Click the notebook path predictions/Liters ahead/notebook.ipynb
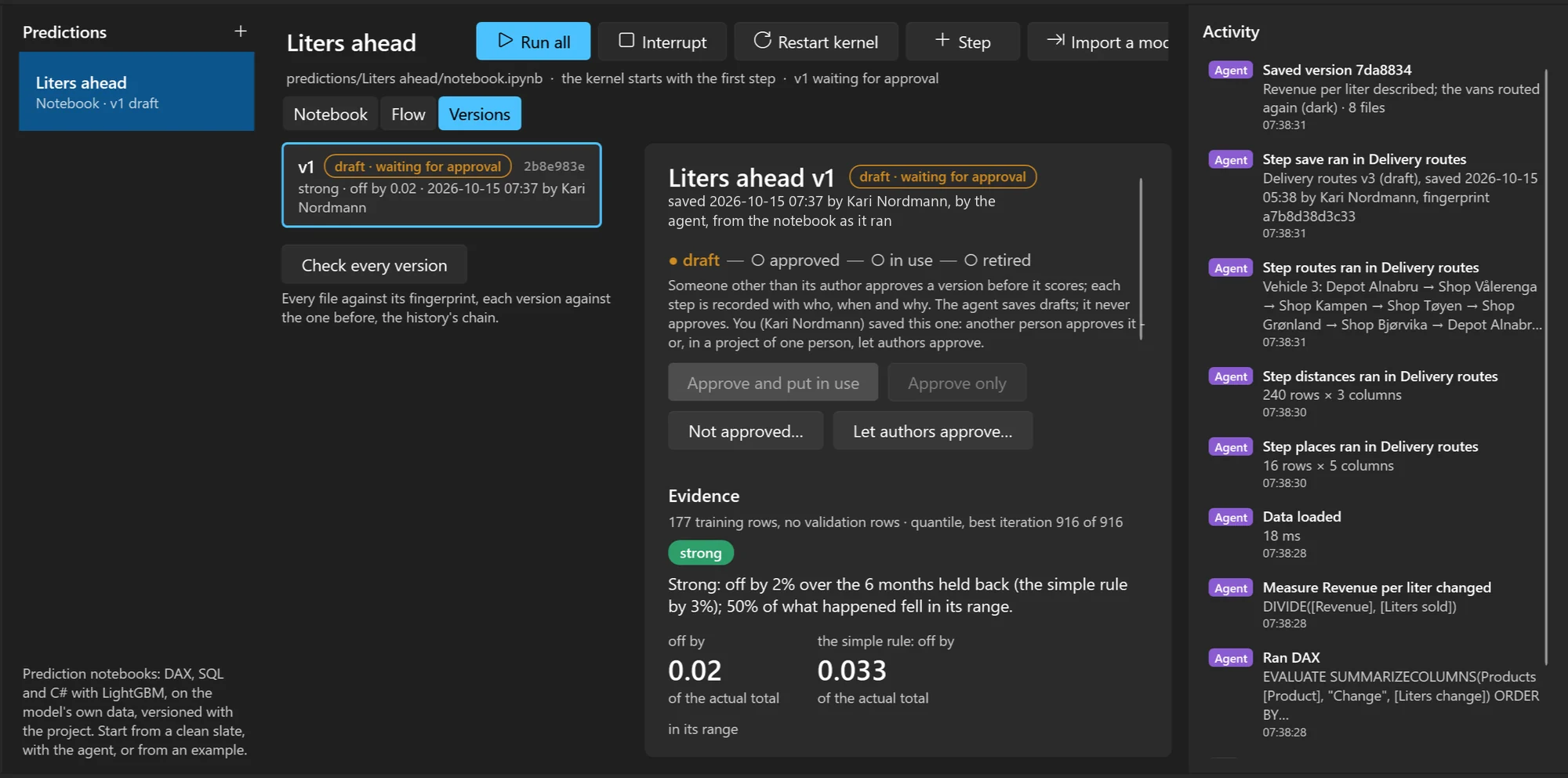 point(414,78)
